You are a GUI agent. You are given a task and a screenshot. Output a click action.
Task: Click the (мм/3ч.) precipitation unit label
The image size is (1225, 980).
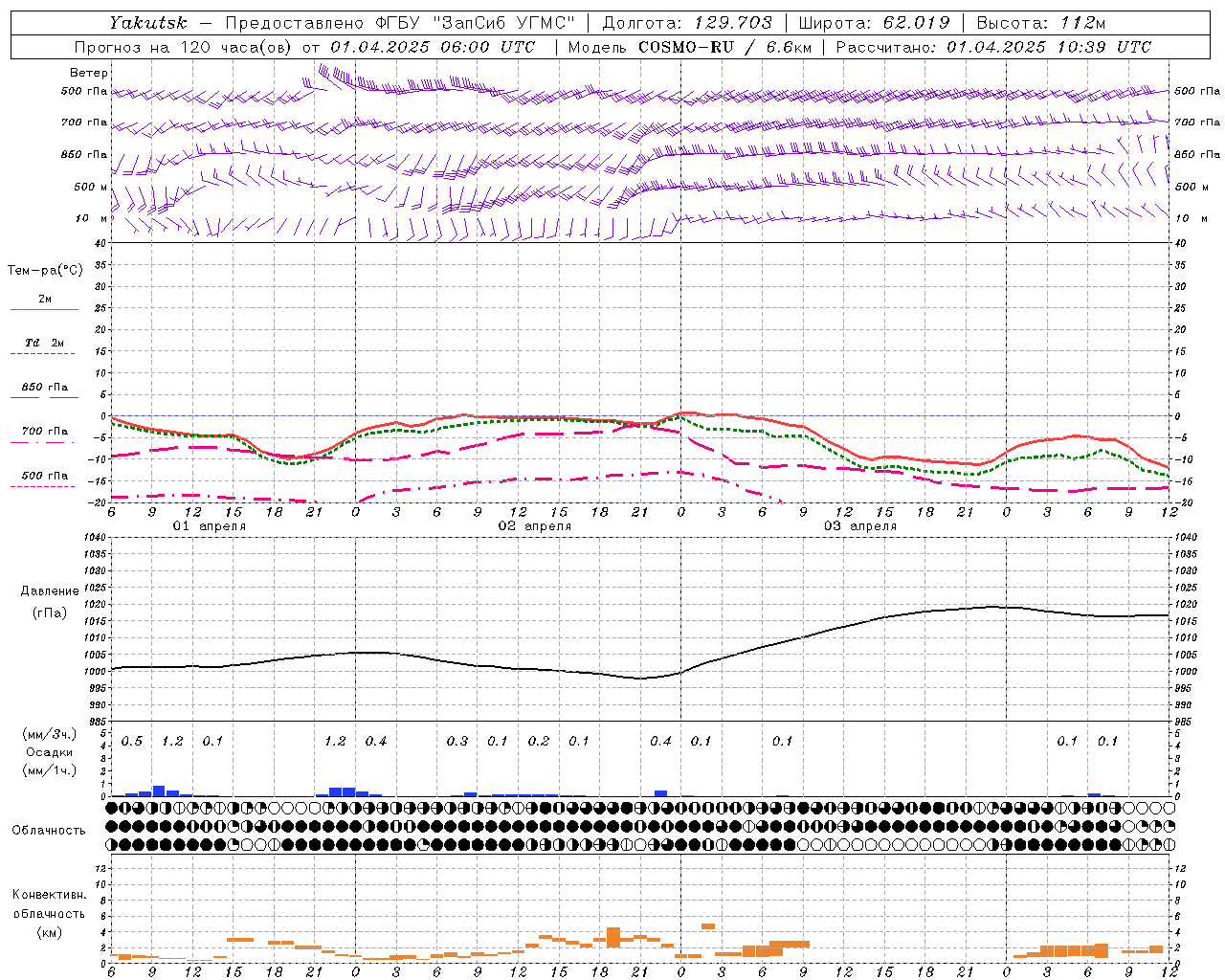coord(50,734)
